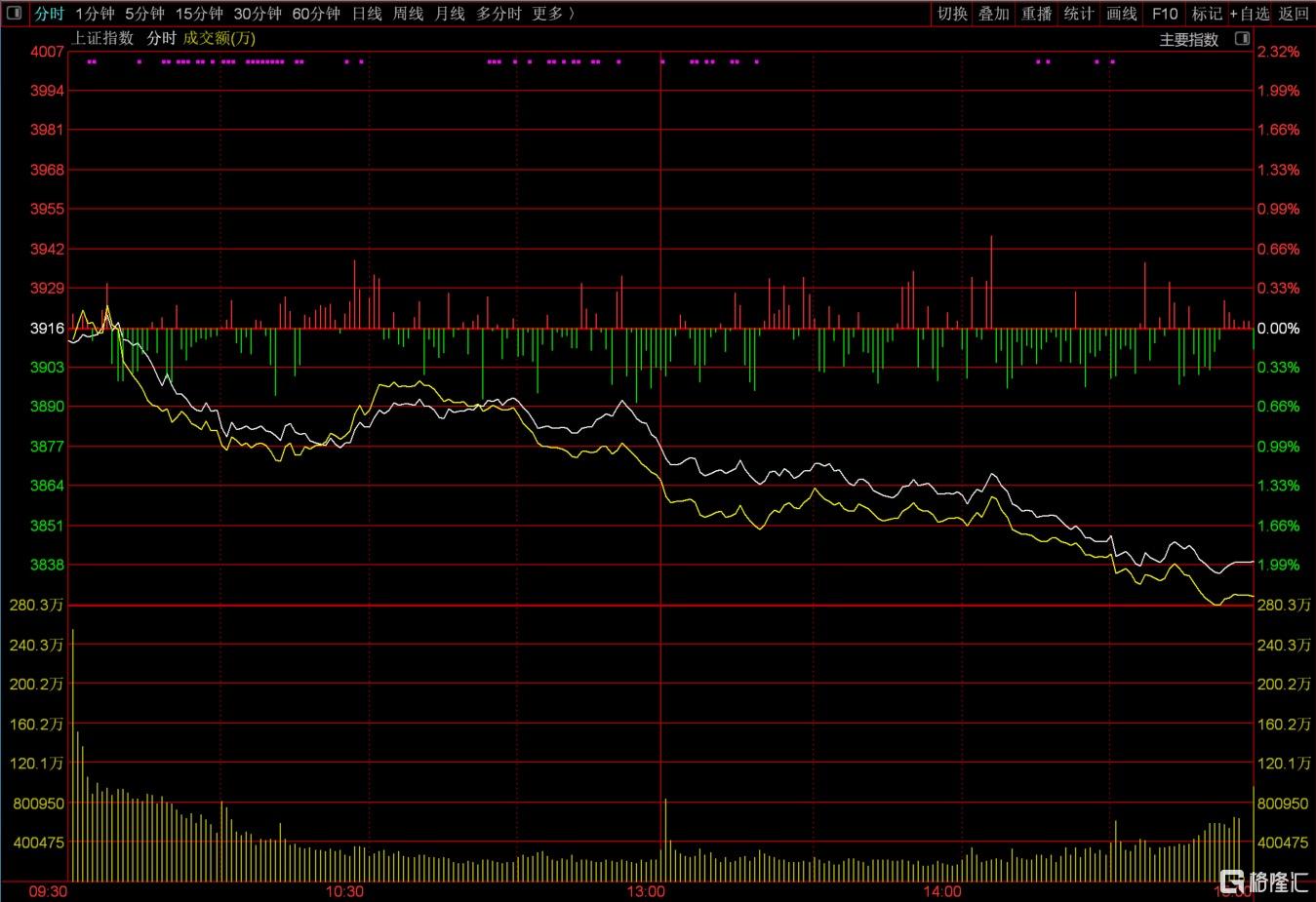The height and width of the screenshot is (902, 1316).
Task: Toggle the left sidebar panel icon
Action: (14, 14)
